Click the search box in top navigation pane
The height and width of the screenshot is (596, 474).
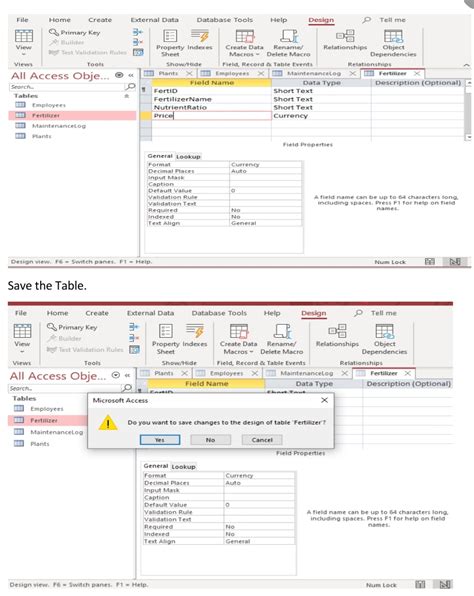tap(67, 87)
